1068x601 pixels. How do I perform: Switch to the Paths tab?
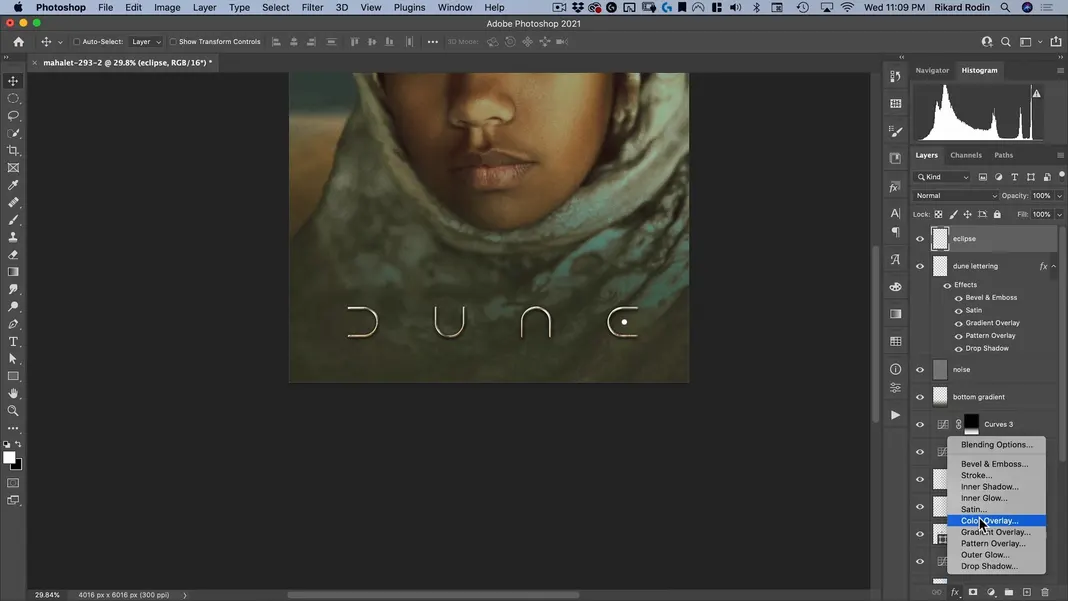click(x=1003, y=155)
